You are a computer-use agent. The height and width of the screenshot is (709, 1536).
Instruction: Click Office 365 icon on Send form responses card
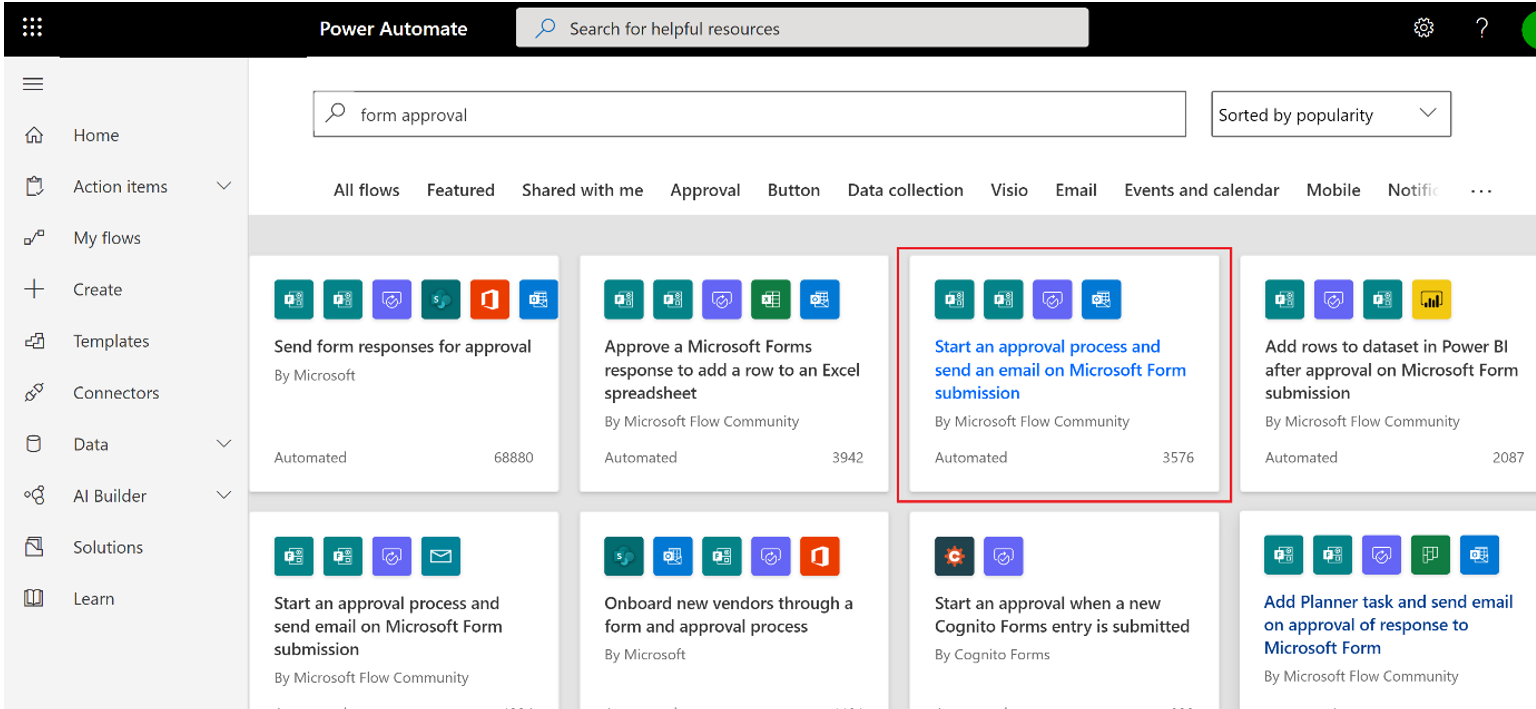[490, 298]
